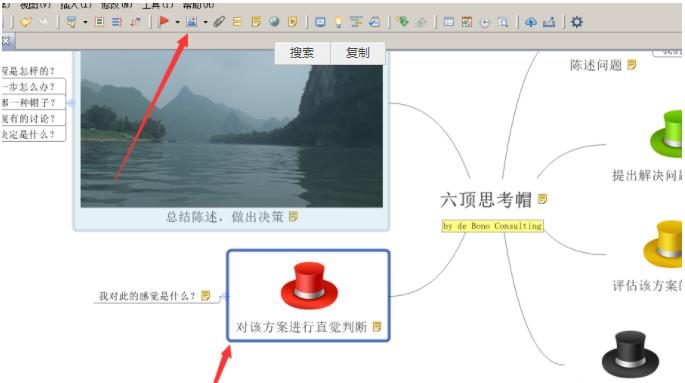This screenshot has height=383, width=685.
Task: Select the 评估该方案 topic text
Action: pos(647,286)
